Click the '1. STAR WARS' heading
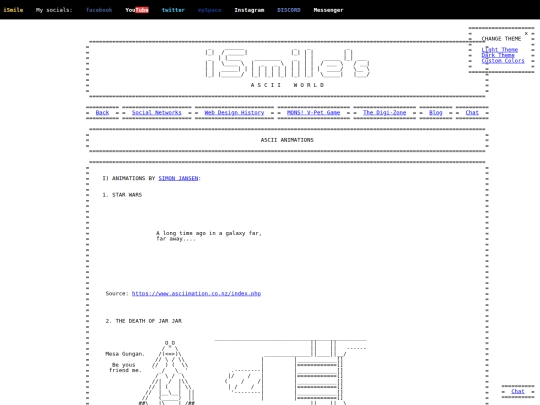The image size is (540, 405). [x=122, y=195]
